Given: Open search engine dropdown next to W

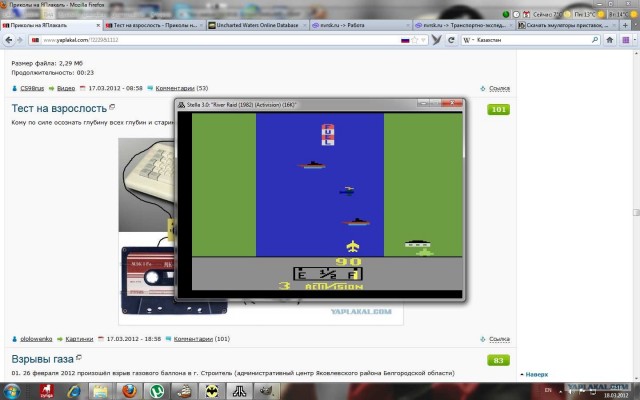Looking at the screenshot, I should tap(473, 40).
